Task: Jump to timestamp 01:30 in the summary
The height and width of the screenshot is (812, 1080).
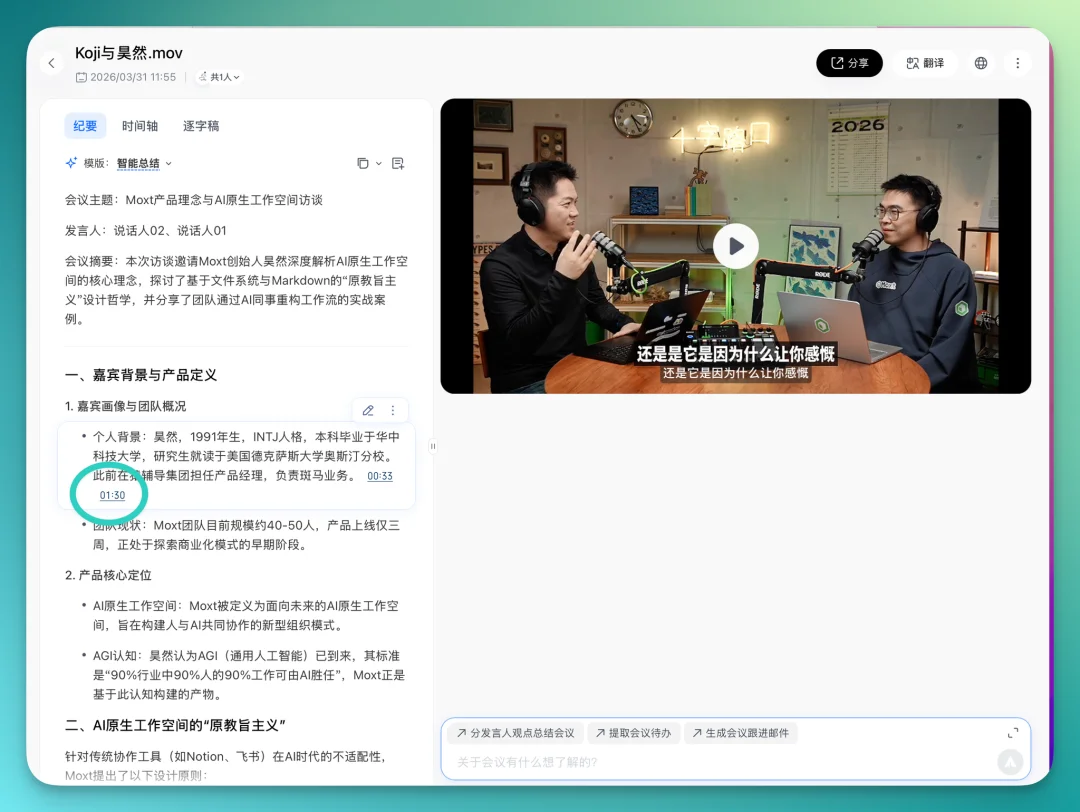Action: coord(112,494)
